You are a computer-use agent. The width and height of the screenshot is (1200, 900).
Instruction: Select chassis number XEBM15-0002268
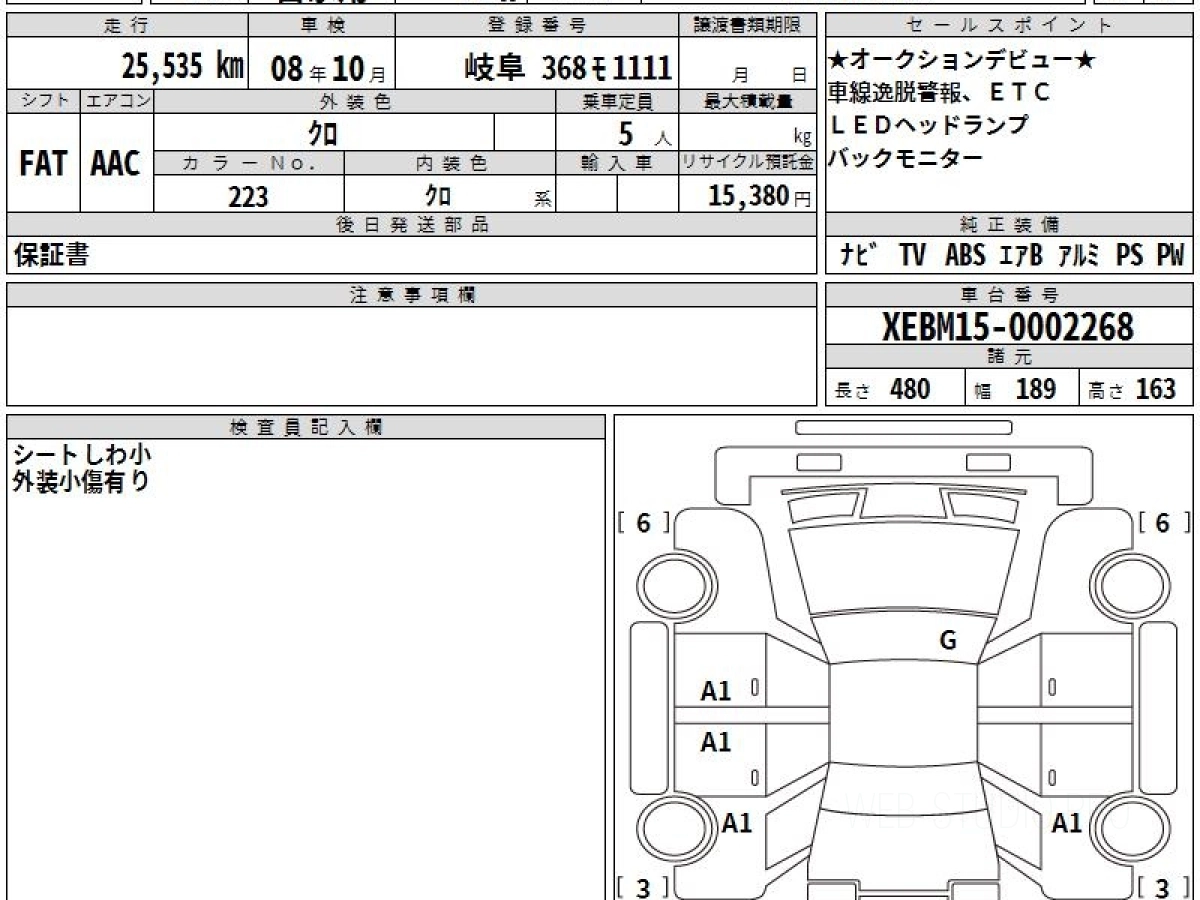point(1008,327)
